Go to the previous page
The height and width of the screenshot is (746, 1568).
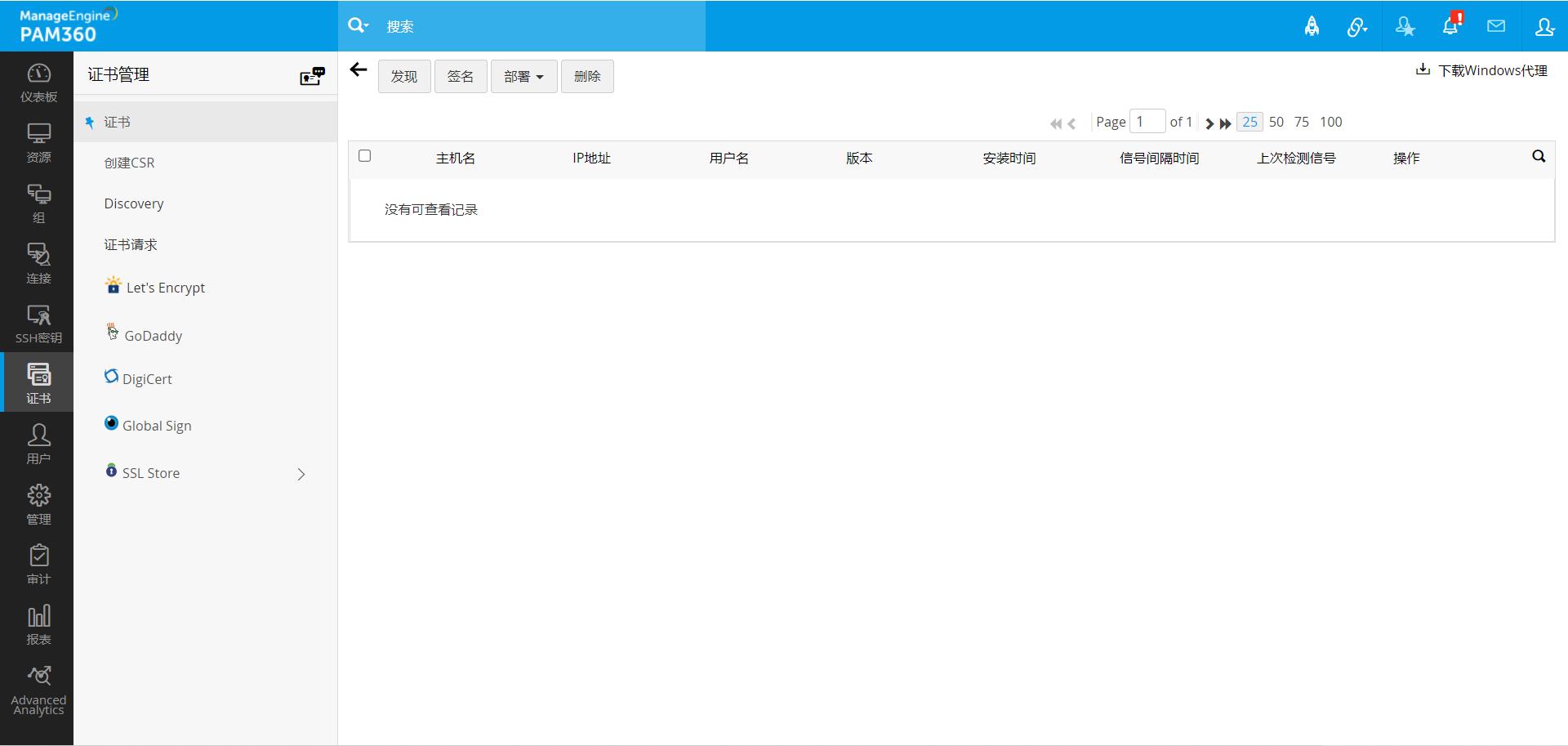pyautogui.click(x=1071, y=123)
